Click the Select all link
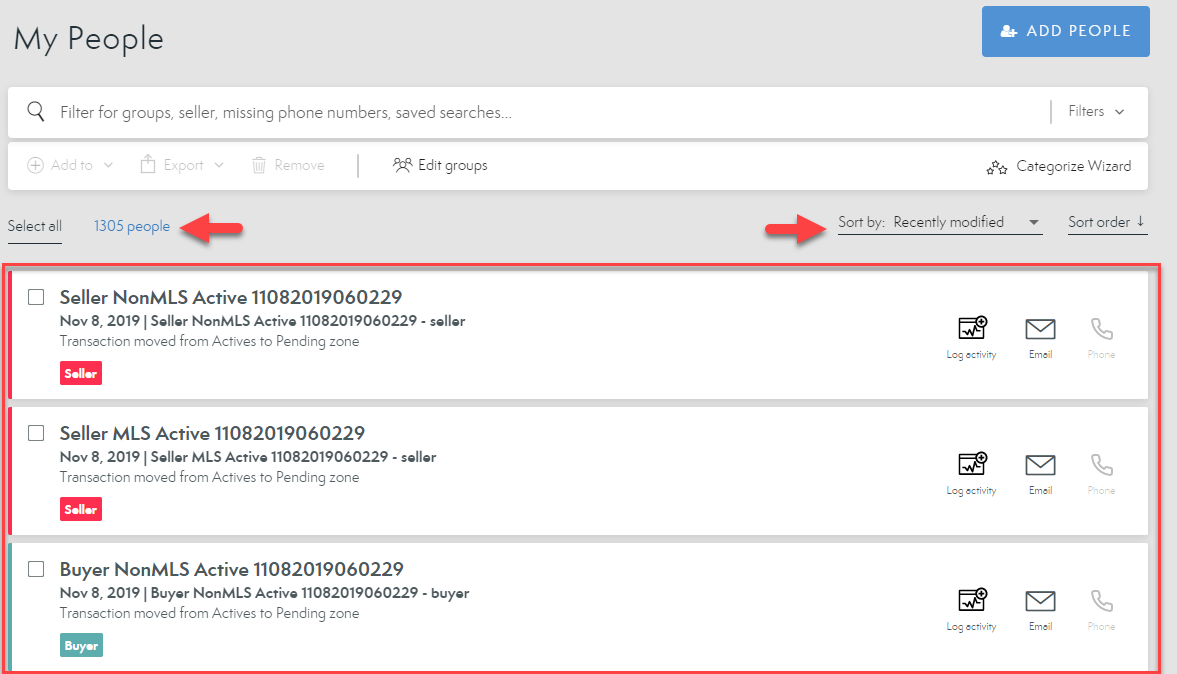Screen dimensions: 1177x674 click(35, 226)
